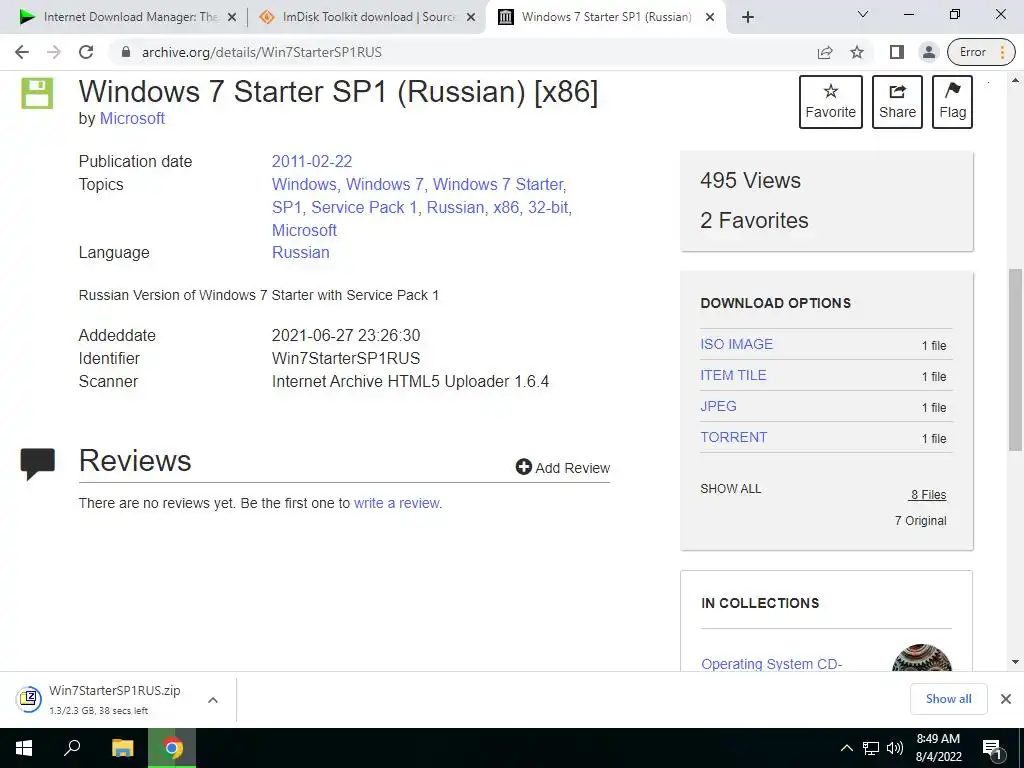Open the Windows 7 Starter topic link
Image resolution: width=1024 pixels, height=768 pixels.
coord(498,184)
